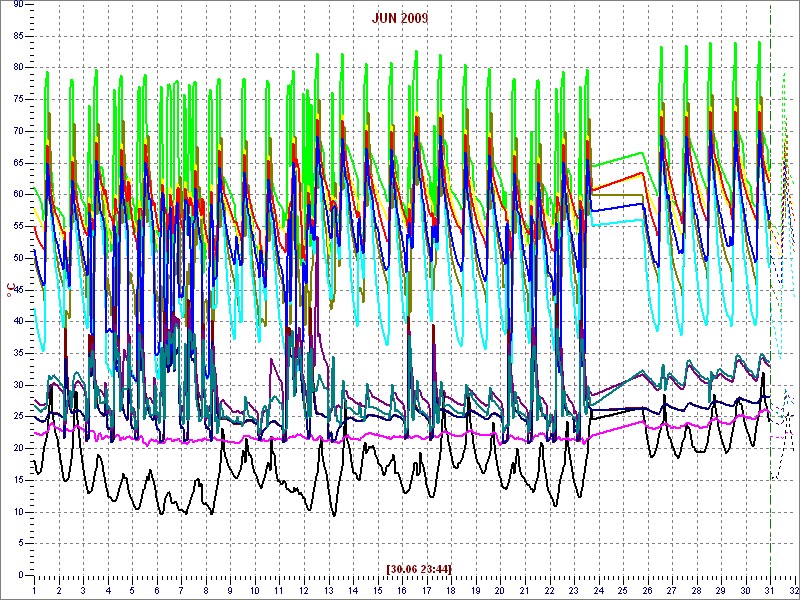Screen dimensions: 800x600
Task: Click the 60 temperature axis label
Action: 18,194
